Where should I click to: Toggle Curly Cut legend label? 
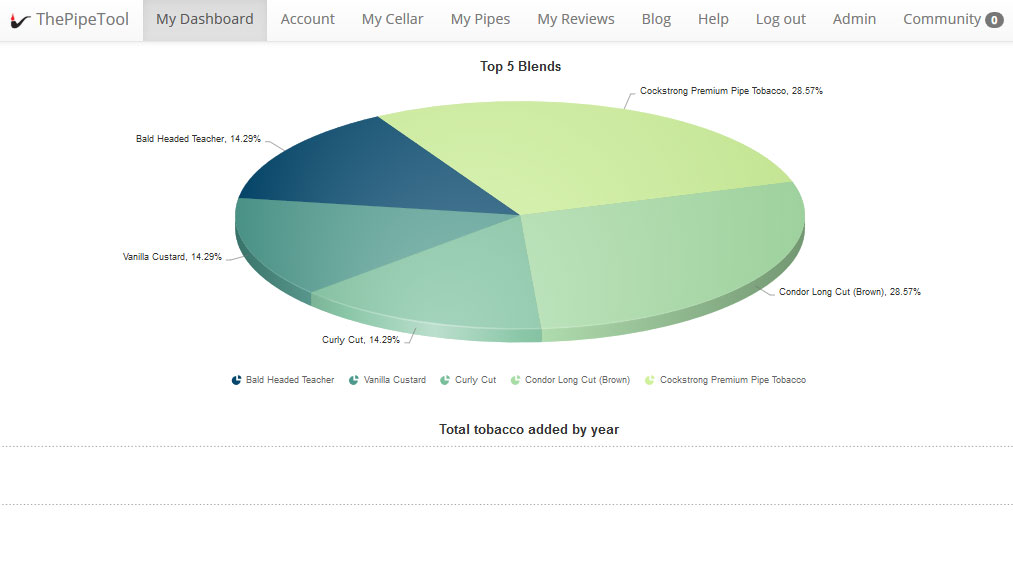[x=475, y=380]
